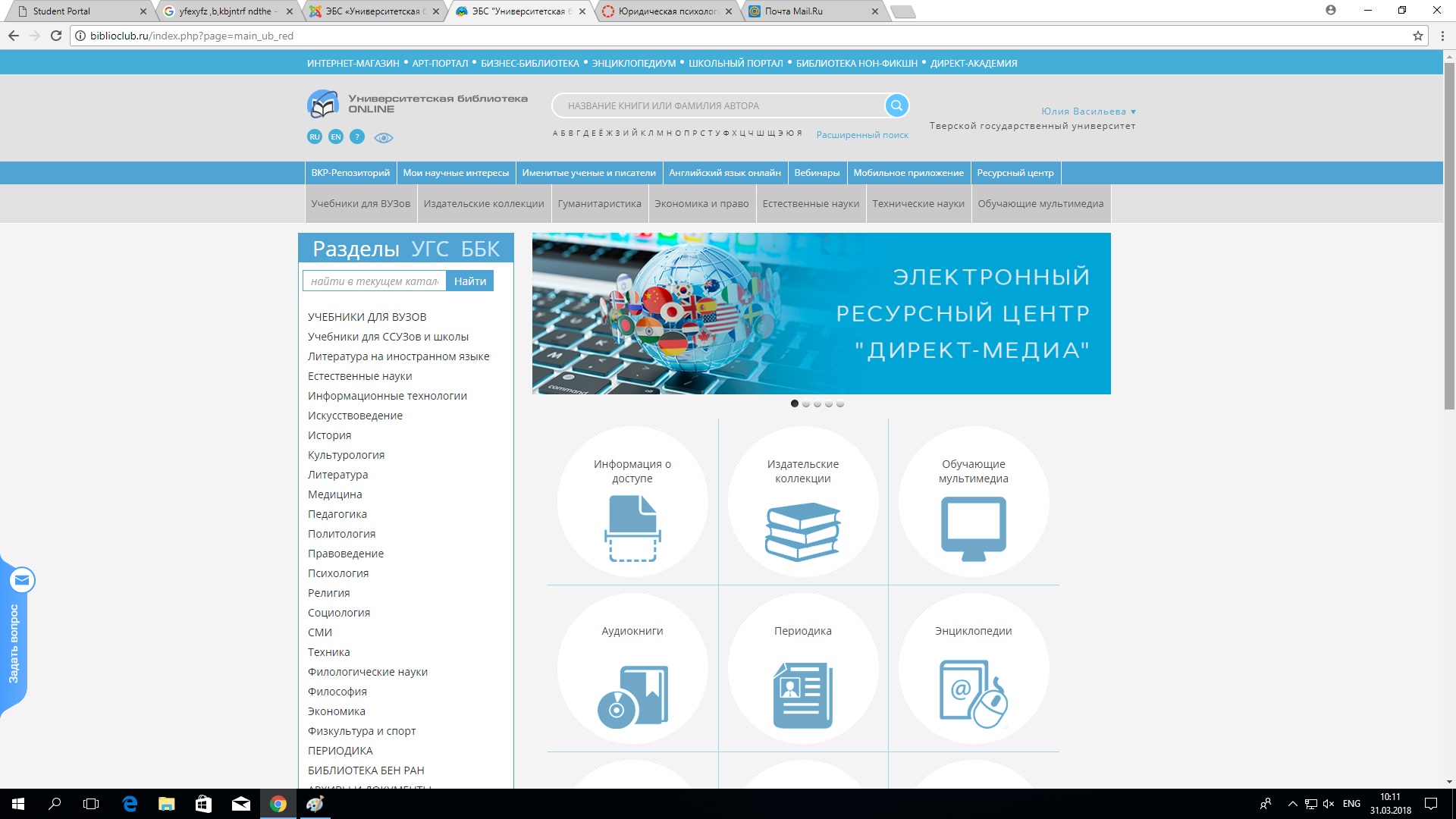Image resolution: width=1456 pixels, height=819 pixels.
Task: Open the Технические науки category menu
Action: (918, 204)
